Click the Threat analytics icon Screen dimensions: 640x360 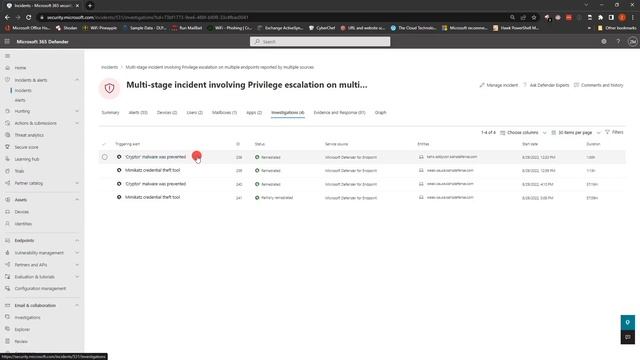coord(7,135)
